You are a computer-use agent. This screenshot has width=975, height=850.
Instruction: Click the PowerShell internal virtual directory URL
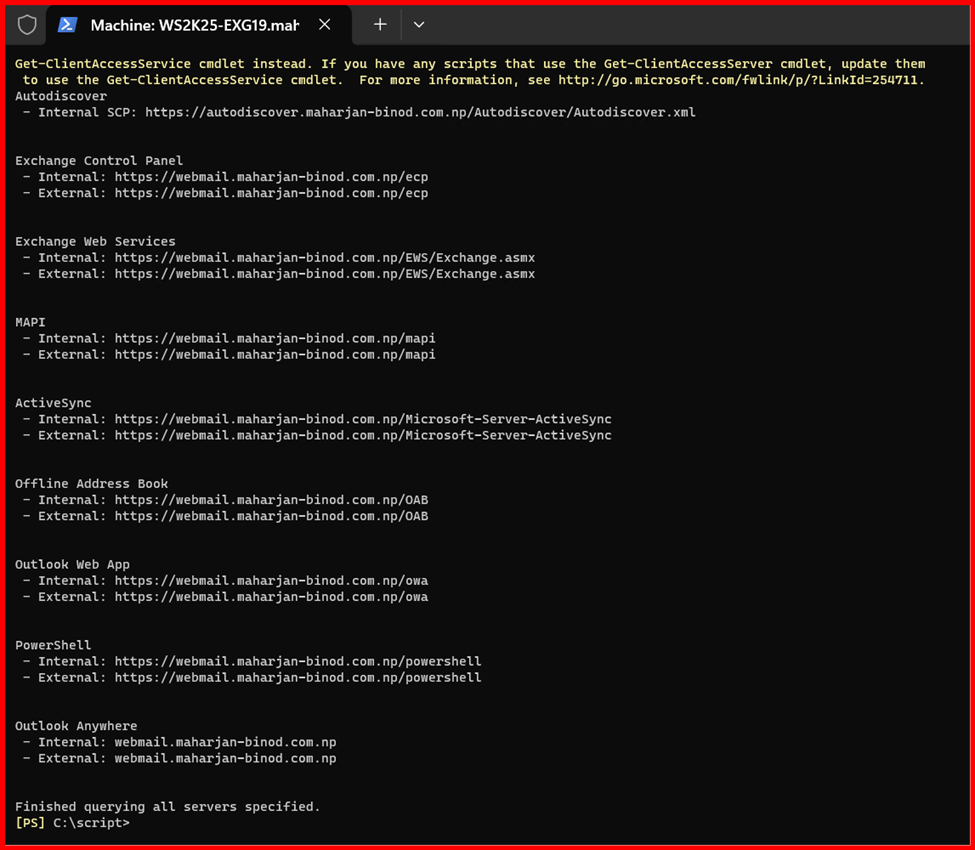pos(298,661)
